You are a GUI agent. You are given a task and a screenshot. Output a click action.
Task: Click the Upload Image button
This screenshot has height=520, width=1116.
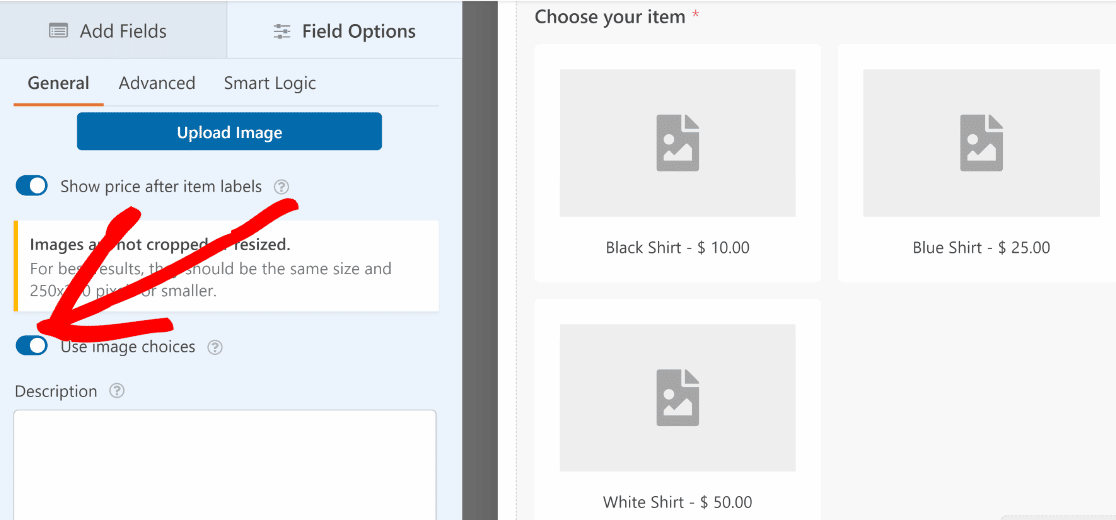(229, 132)
